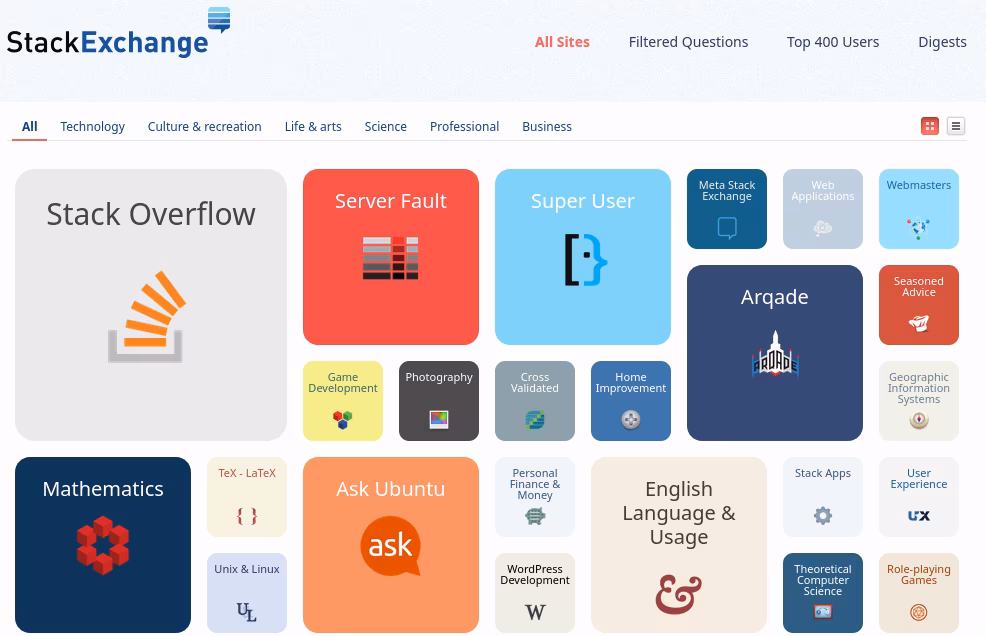Viewport: 986px width, 636px height.
Task: Click the Webmasters tile label
Action: [x=919, y=185]
